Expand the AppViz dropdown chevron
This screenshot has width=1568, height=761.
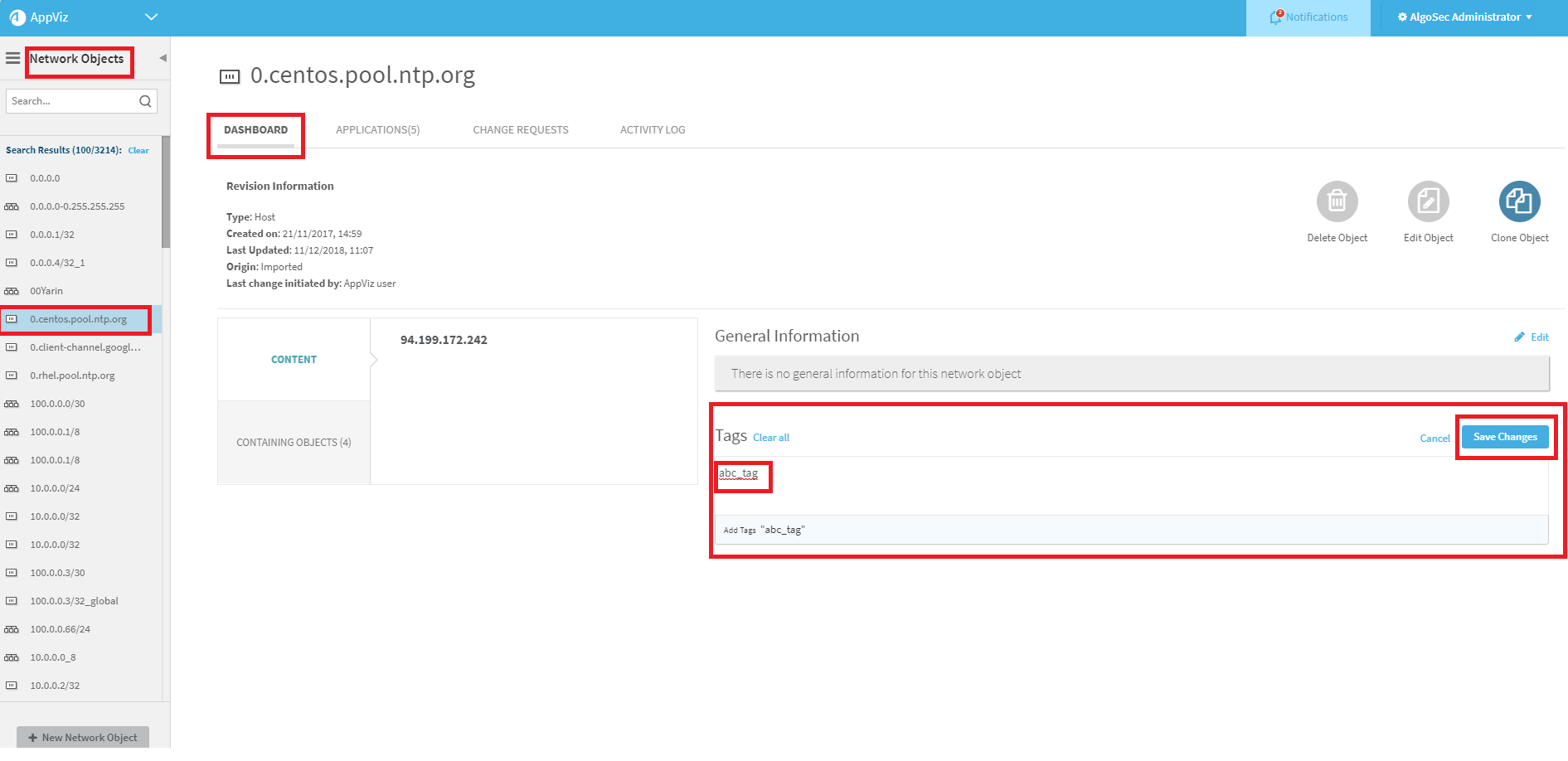click(151, 17)
